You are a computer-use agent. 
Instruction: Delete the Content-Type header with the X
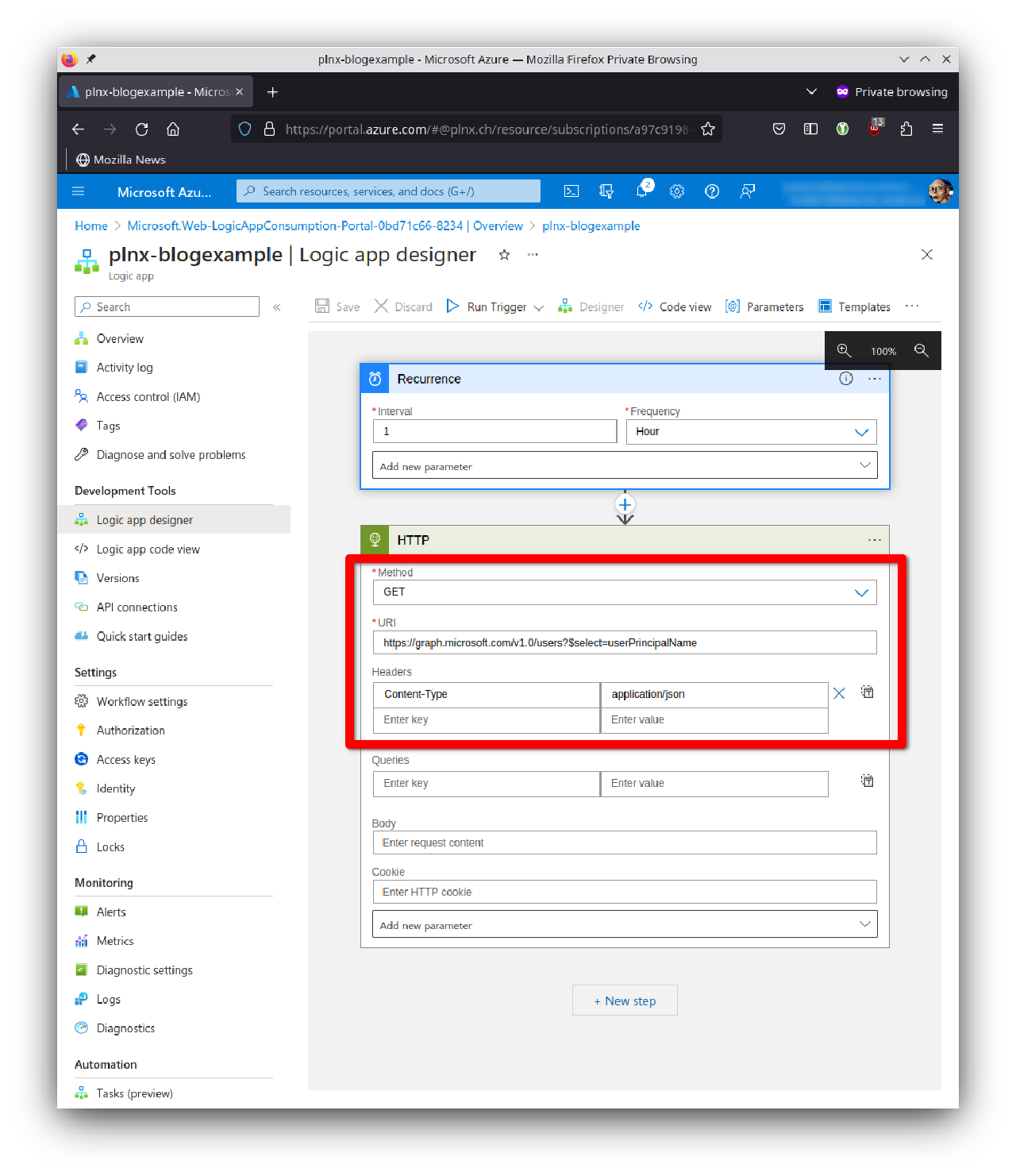coord(839,693)
